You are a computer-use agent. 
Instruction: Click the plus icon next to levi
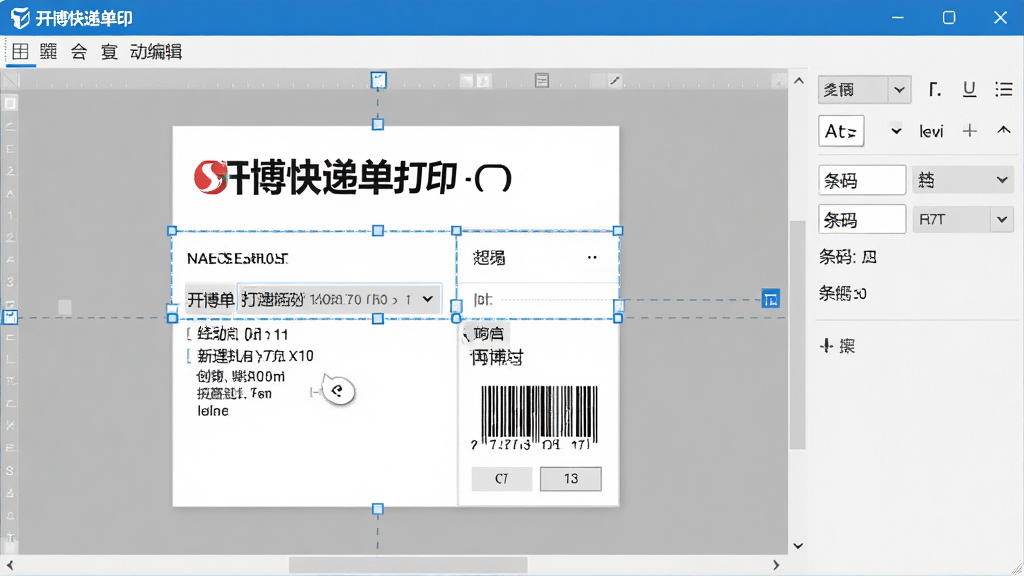coord(969,131)
